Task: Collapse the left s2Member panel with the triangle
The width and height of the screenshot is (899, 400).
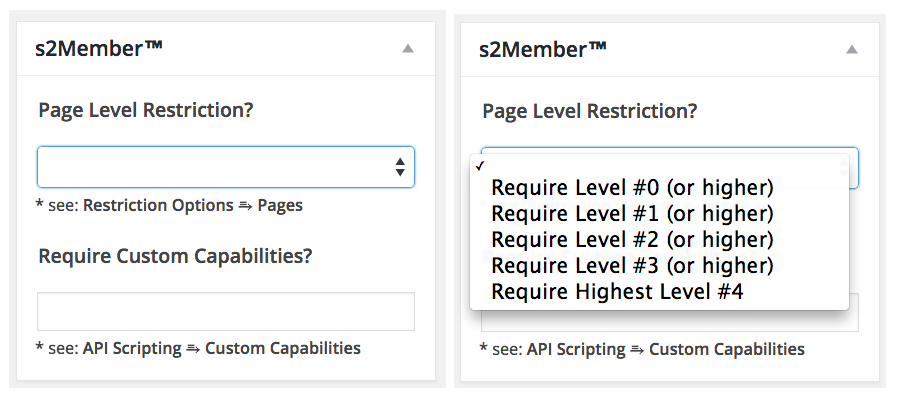Action: tap(408, 49)
